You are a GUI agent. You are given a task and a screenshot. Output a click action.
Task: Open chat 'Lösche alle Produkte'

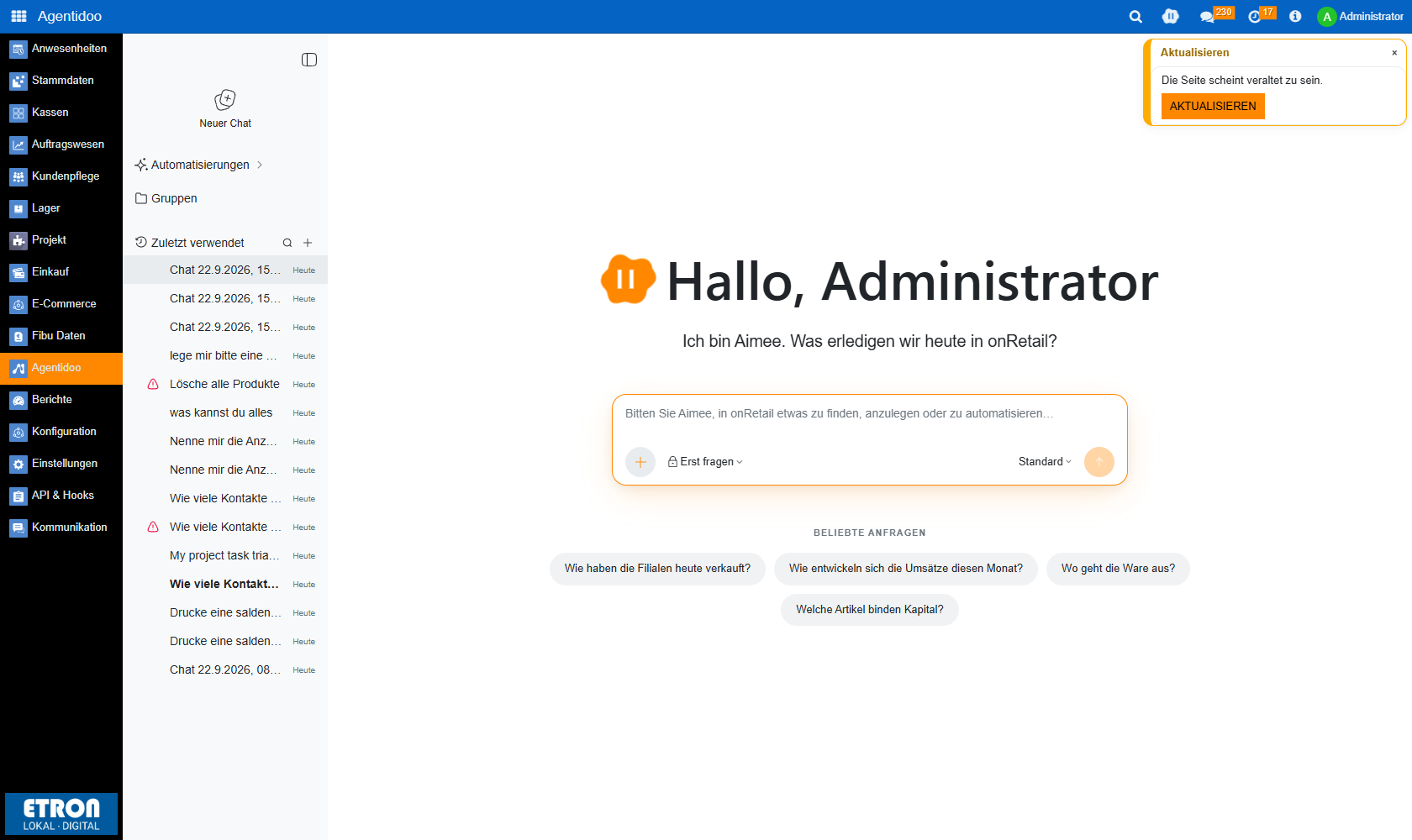(225, 385)
